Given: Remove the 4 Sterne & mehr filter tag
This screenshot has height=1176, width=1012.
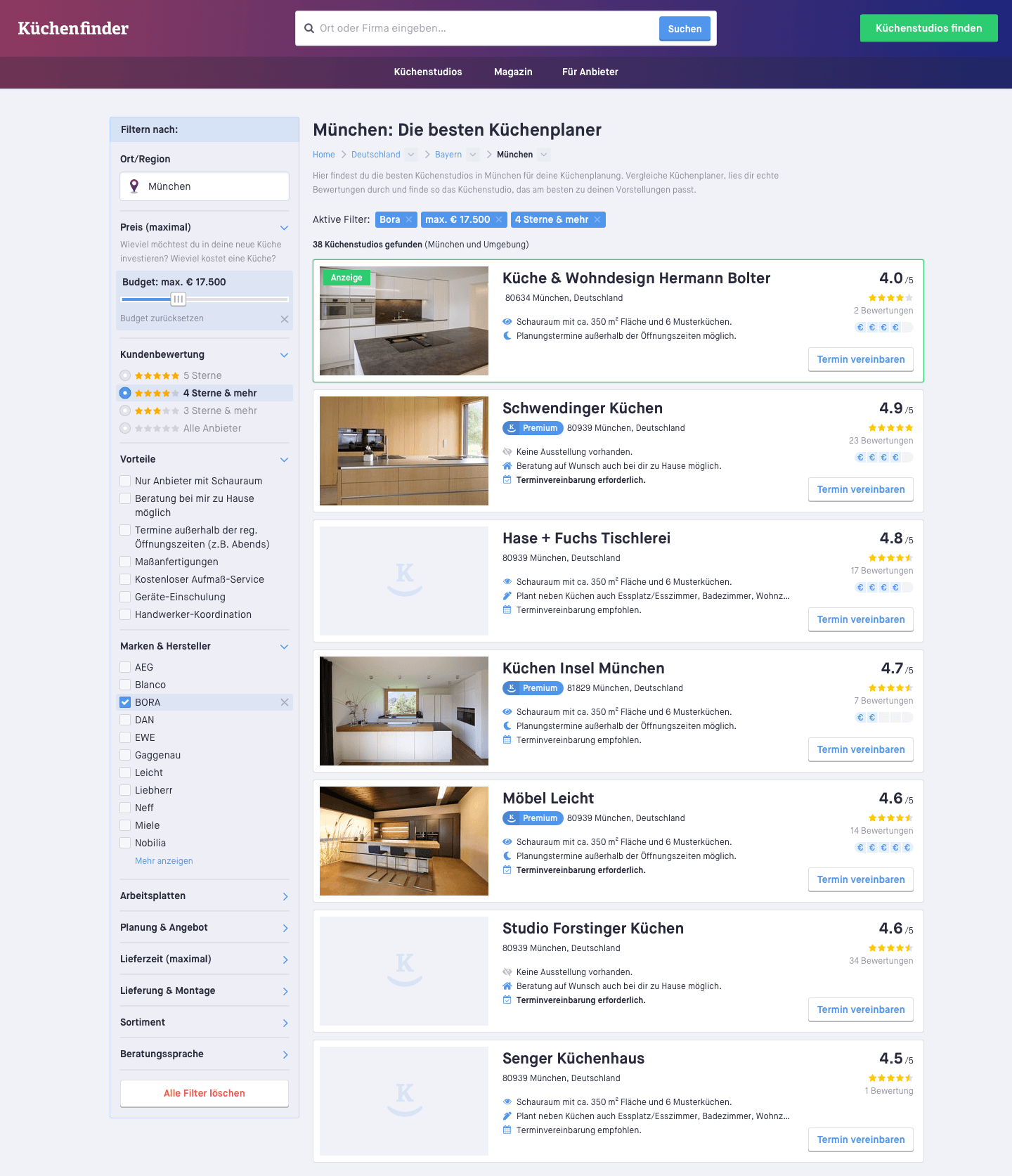Looking at the screenshot, I should (x=597, y=220).
